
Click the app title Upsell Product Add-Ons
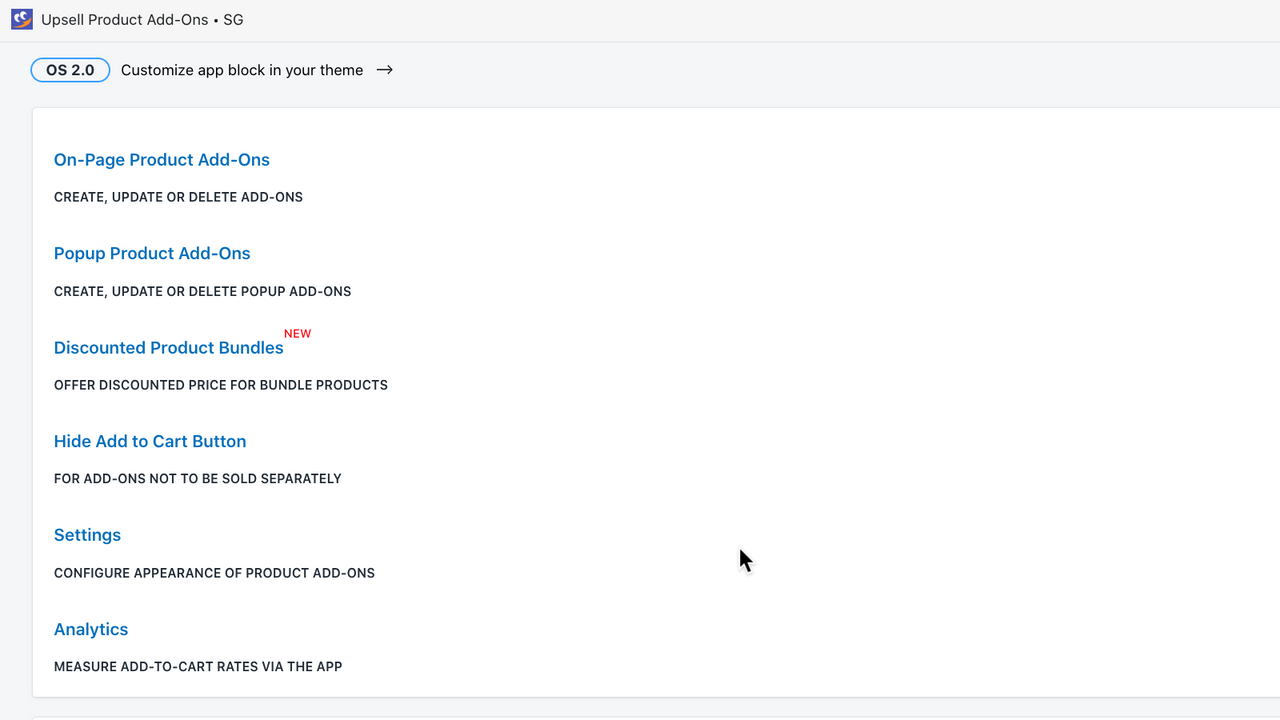pyautogui.click(x=125, y=19)
